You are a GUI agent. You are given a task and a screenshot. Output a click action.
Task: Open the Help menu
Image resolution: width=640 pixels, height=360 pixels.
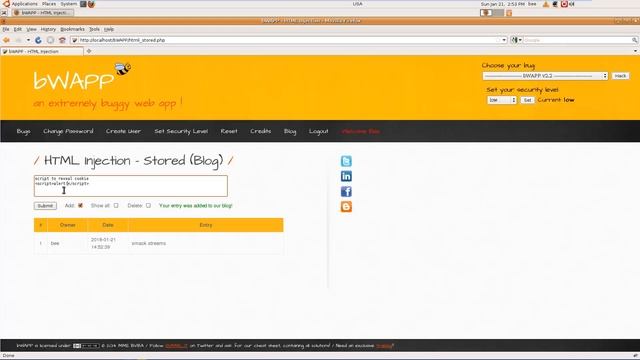pyautogui.click(x=109, y=29)
